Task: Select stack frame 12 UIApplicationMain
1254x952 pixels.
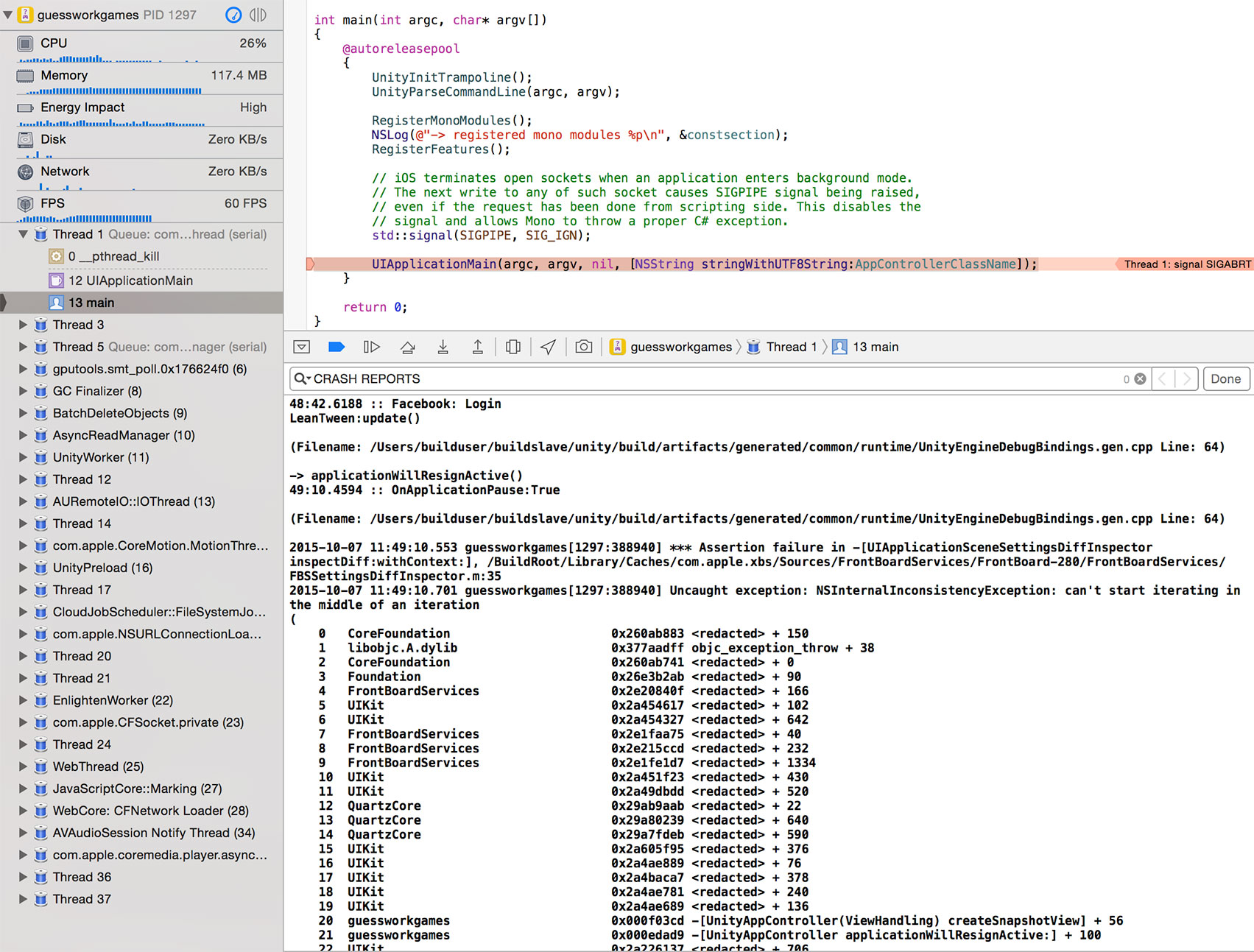Action: pos(141,281)
